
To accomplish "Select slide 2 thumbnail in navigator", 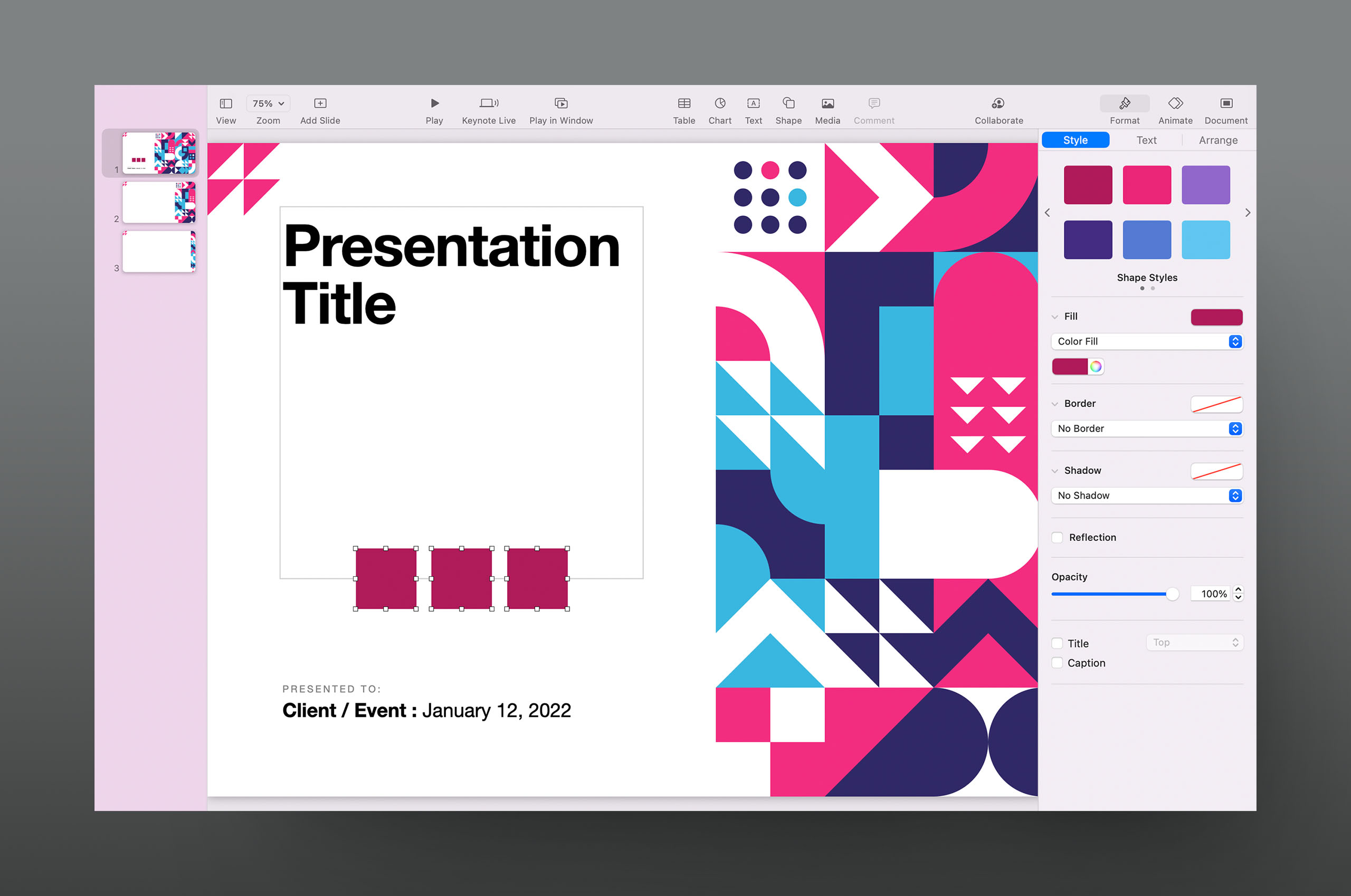I will pyautogui.click(x=159, y=203).
